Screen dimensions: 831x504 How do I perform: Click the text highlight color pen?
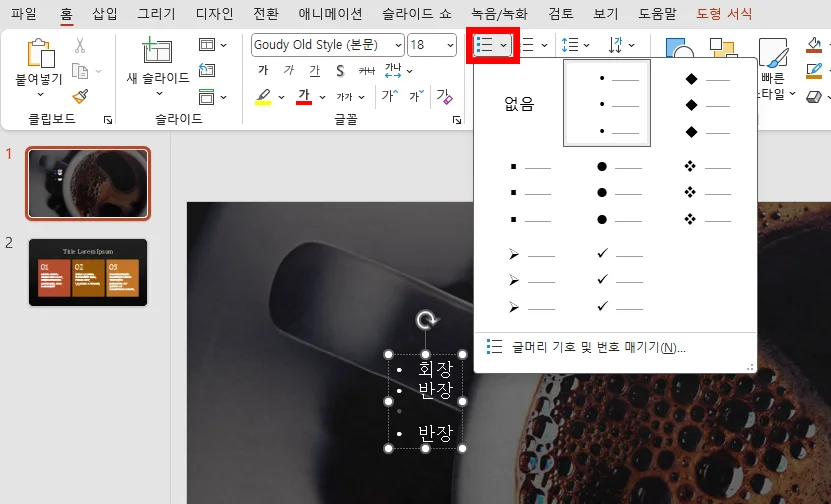pyautogui.click(x=263, y=96)
